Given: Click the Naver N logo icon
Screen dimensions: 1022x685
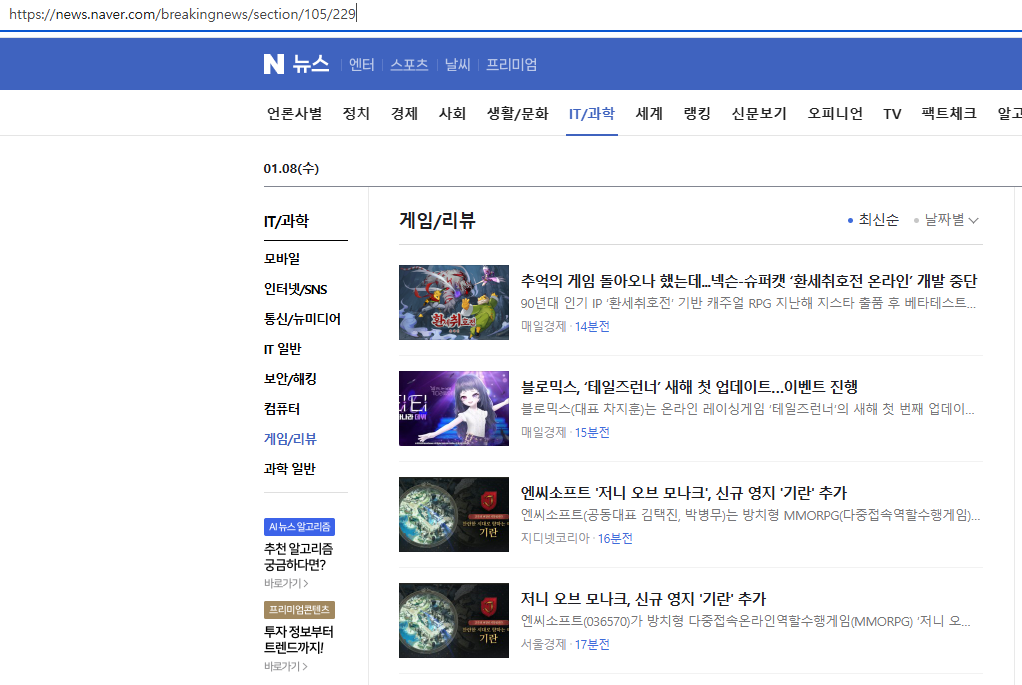Looking at the screenshot, I should (274, 64).
